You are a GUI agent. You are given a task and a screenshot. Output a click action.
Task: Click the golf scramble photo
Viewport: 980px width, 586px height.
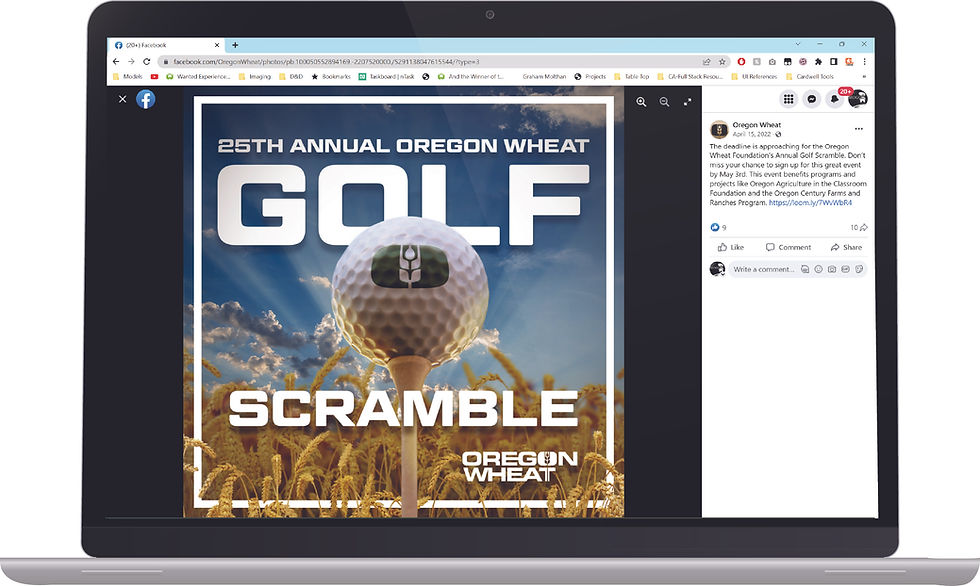pos(403,302)
